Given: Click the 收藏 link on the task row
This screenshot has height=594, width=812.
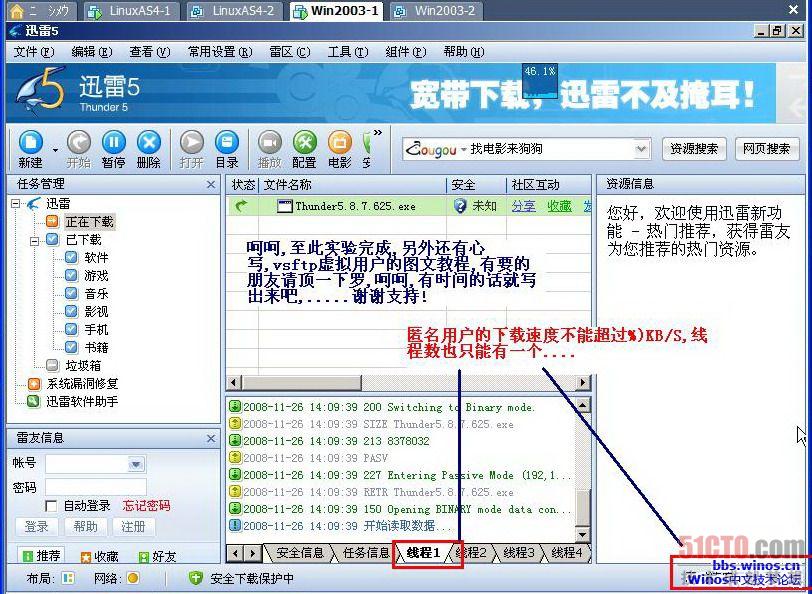Looking at the screenshot, I should 559,206.
